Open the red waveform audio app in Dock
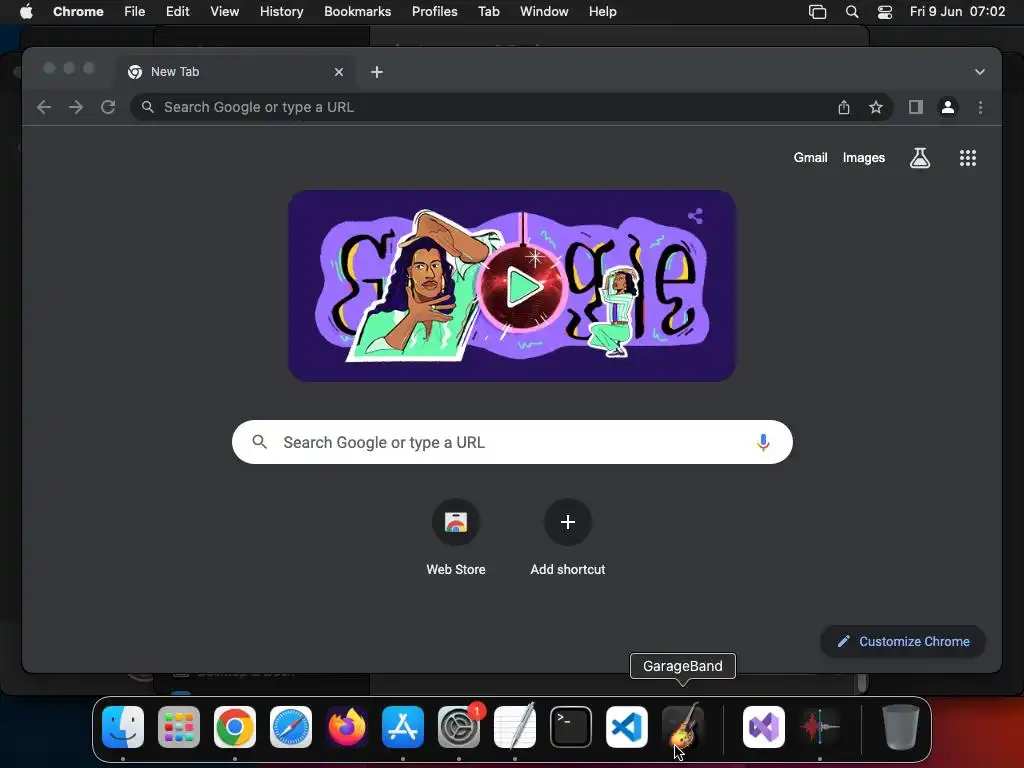The width and height of the screenshot is (1024, 768). 820,727
